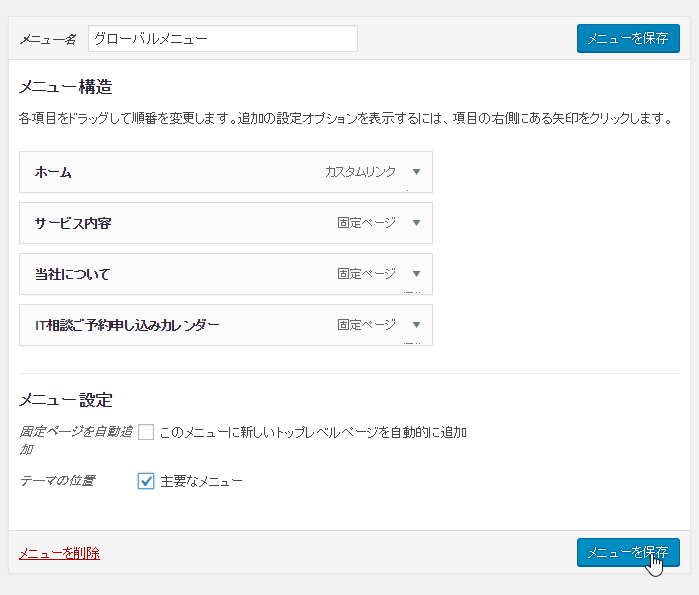This screenshot has width=699, height=595.
Task: Select the ホーム menu item title
Action: click(x=53, y=172)
